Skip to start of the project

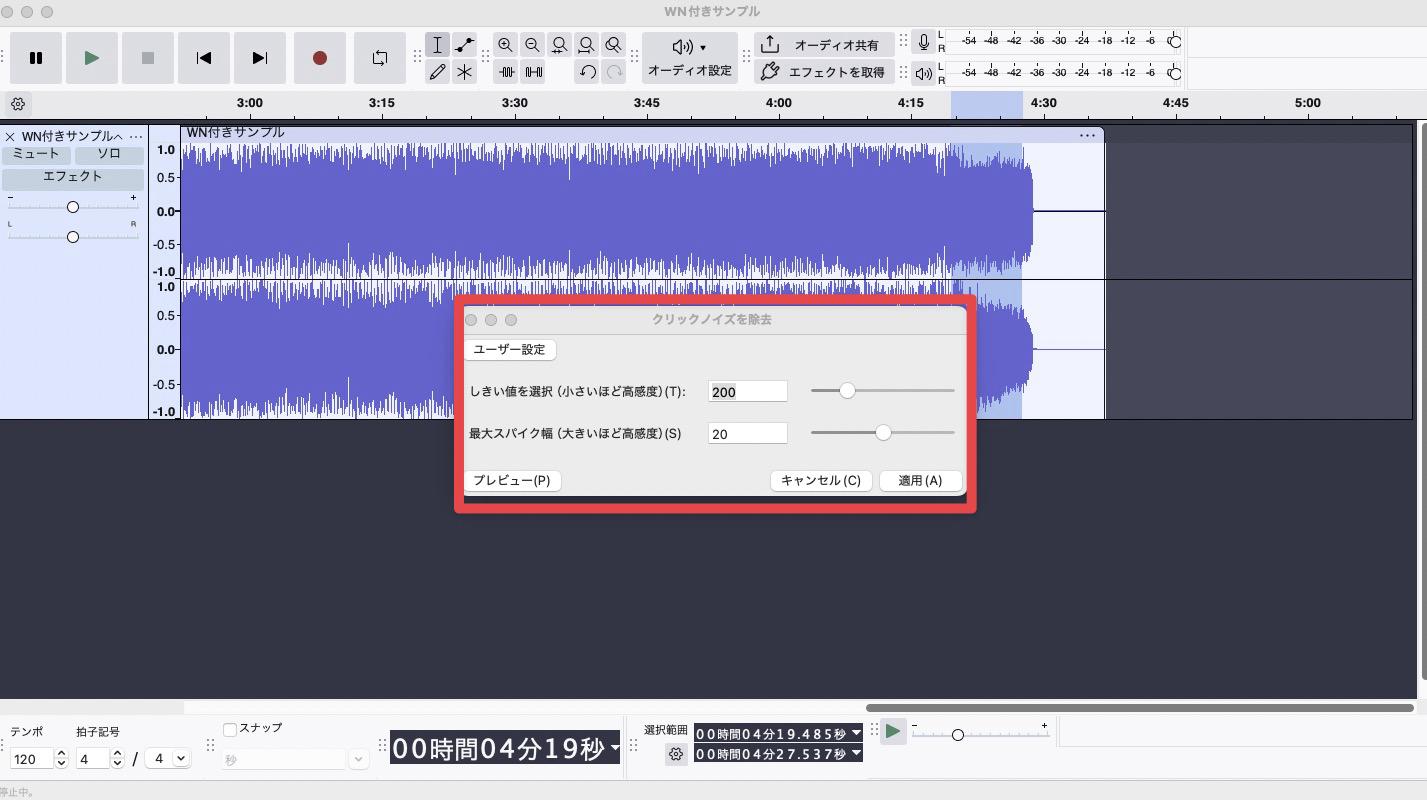pyautogui.click(x=204, y=58)
